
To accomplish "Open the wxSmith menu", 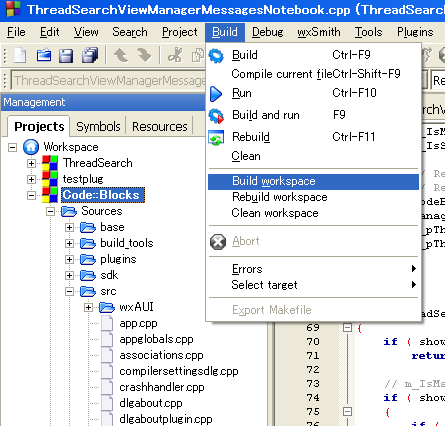I will (319, 32).
